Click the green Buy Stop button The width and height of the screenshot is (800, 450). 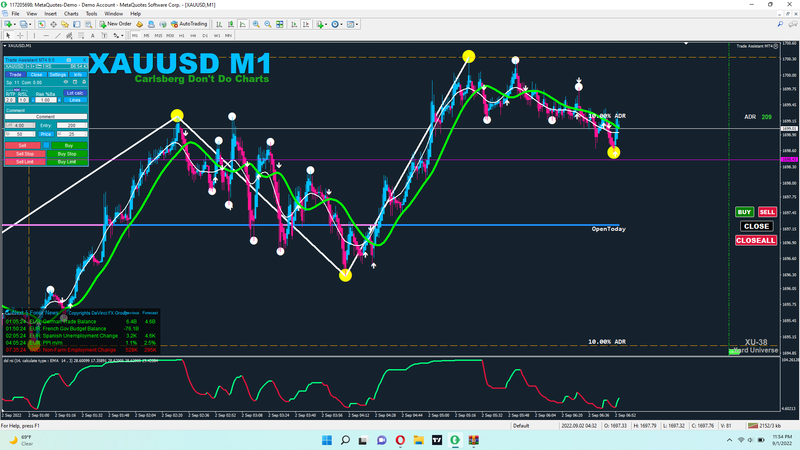(67, 154)
